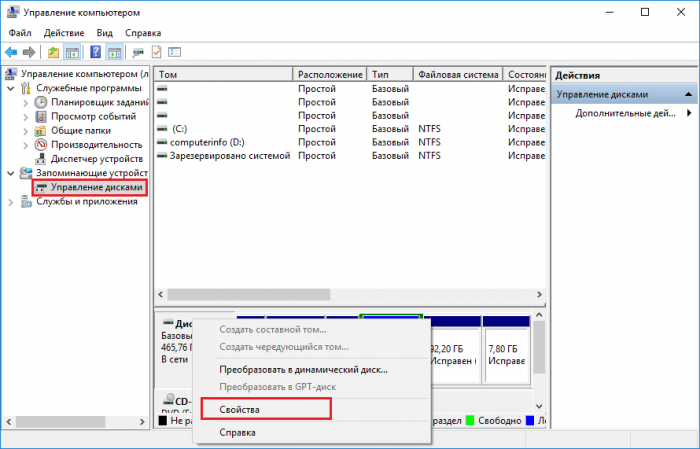Click the volume list horizontal scrollbar
The height and width of the screenshot is (449, 700).
point(350,295)
